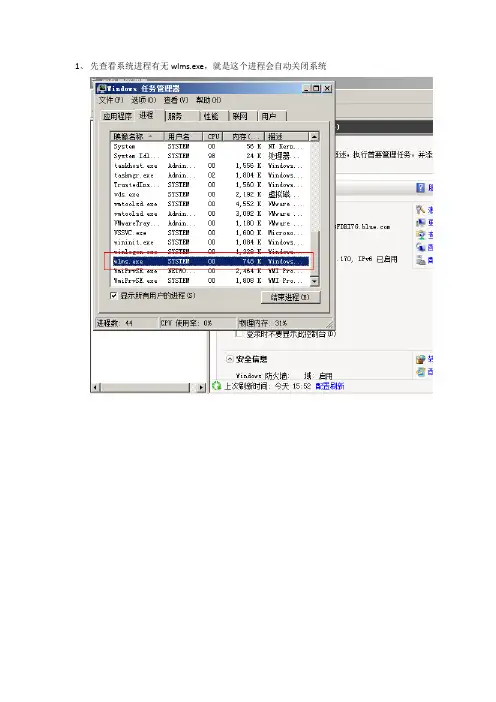Screen dimensions: 496x702
Task: Sort by the CPU column header
Action: (213, 136)
